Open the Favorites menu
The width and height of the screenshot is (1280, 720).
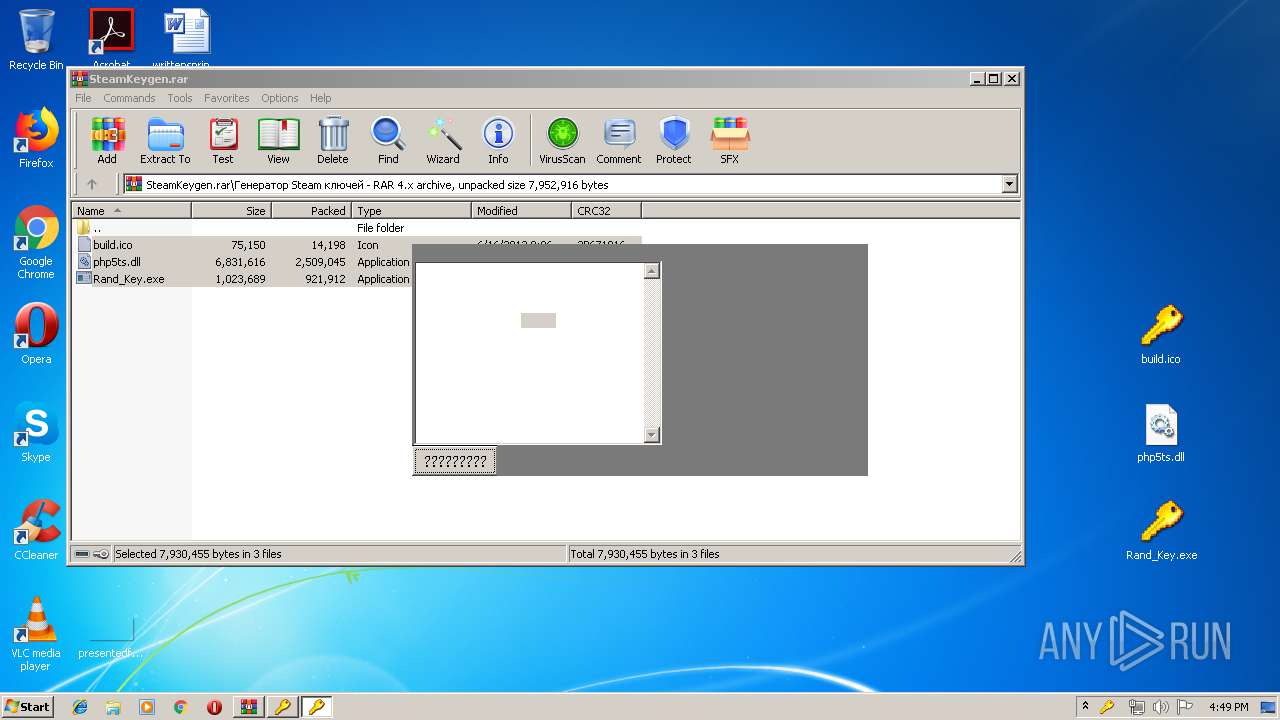tap(227, 98)
